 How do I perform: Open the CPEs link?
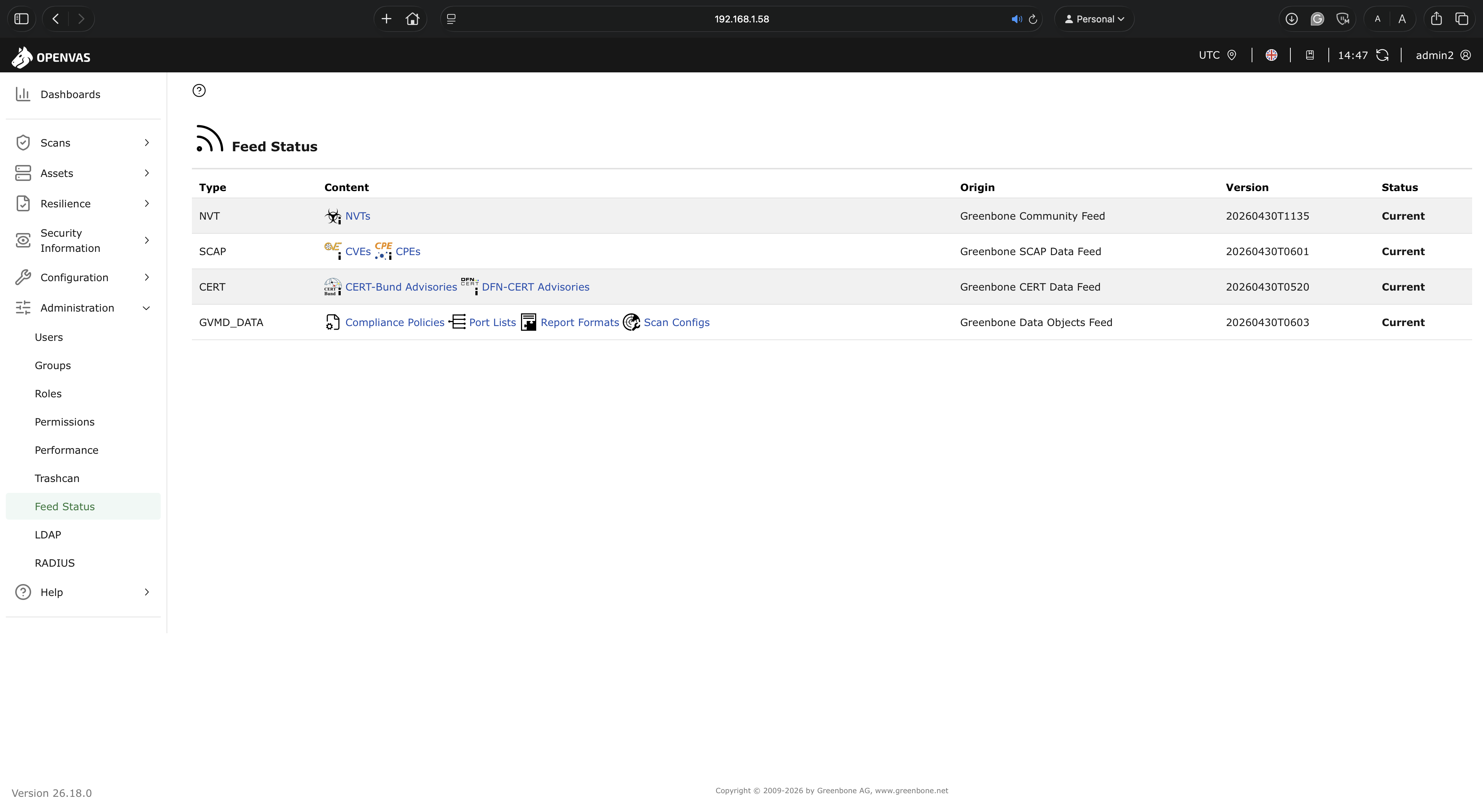coord(408,251)
